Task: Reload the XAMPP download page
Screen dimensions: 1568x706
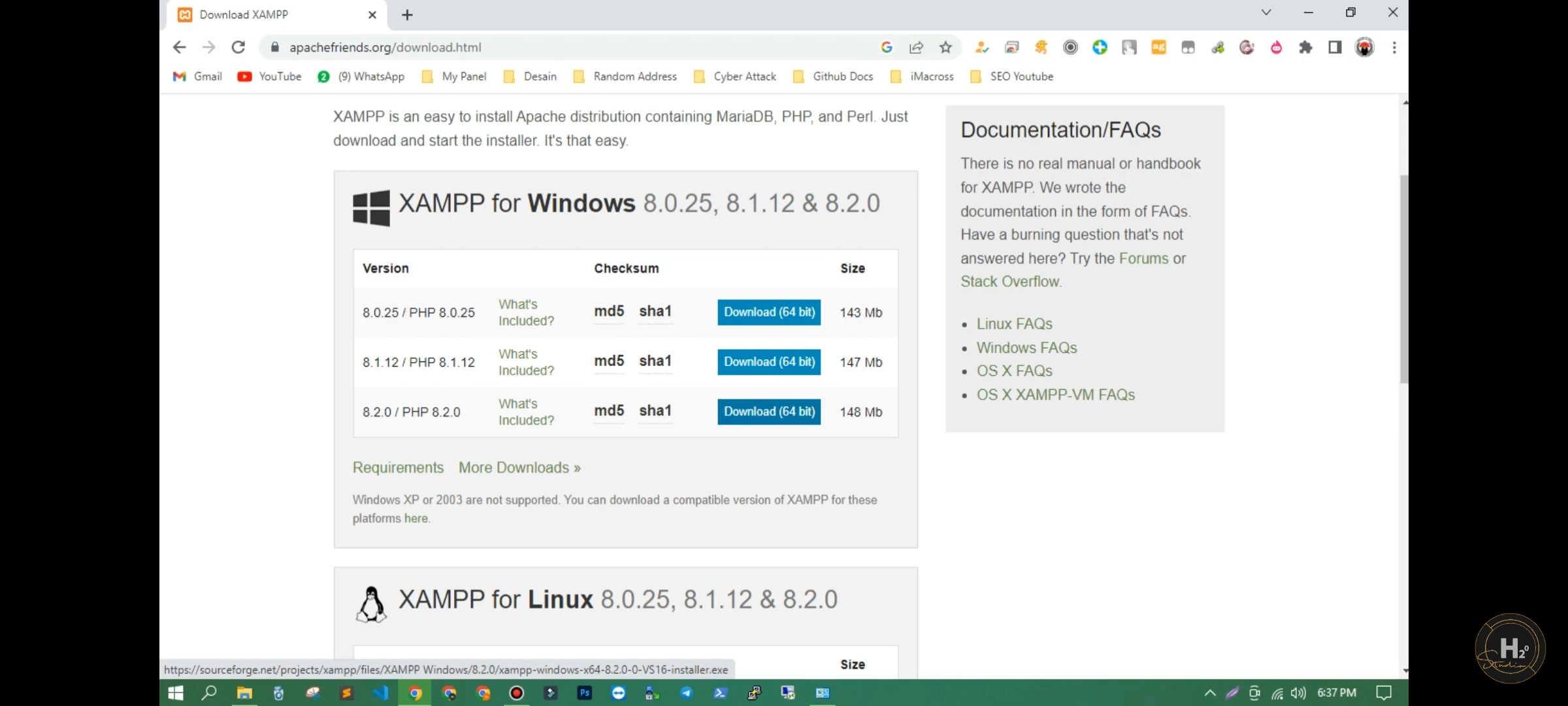Action: pos(238,47)
